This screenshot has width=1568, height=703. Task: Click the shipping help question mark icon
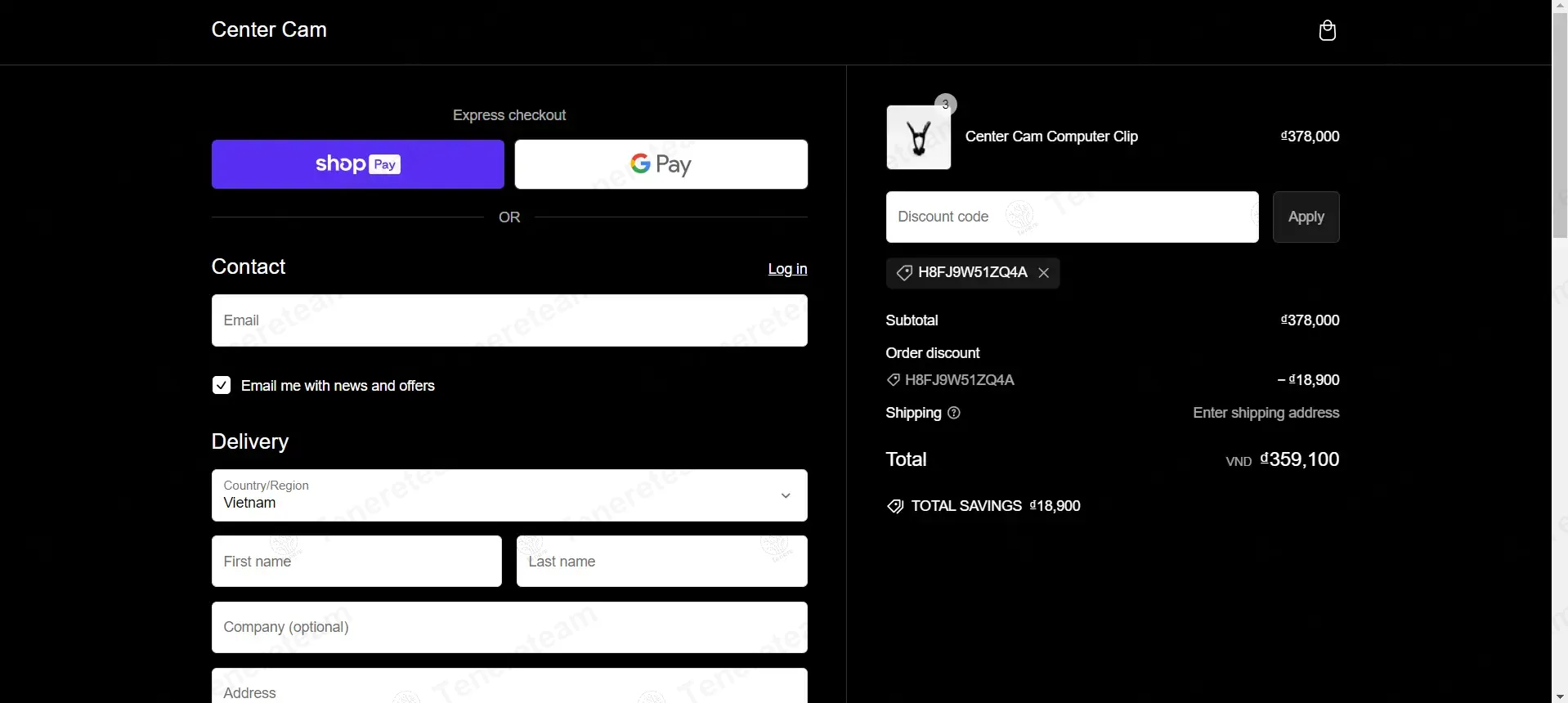pyautogui.click(x=953, y=413)
